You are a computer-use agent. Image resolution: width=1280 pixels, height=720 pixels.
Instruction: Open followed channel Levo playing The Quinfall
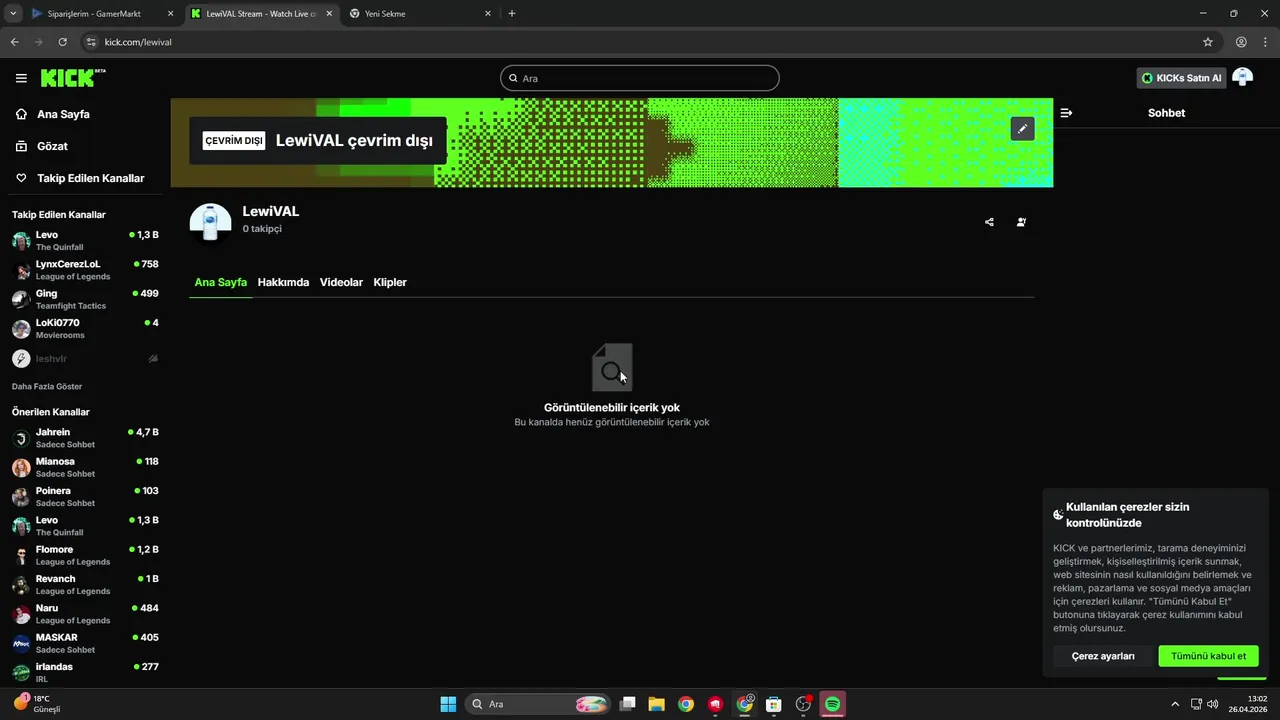pyautogui.click(x=85, y=241)
